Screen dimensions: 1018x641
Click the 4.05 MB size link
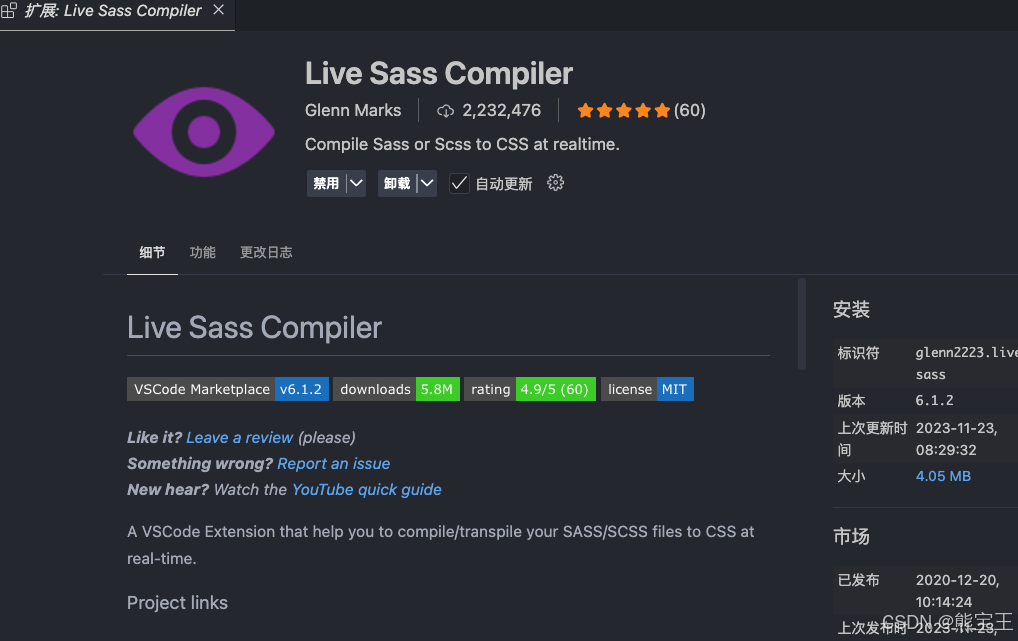pyautogui.click(x=943, y=476)
